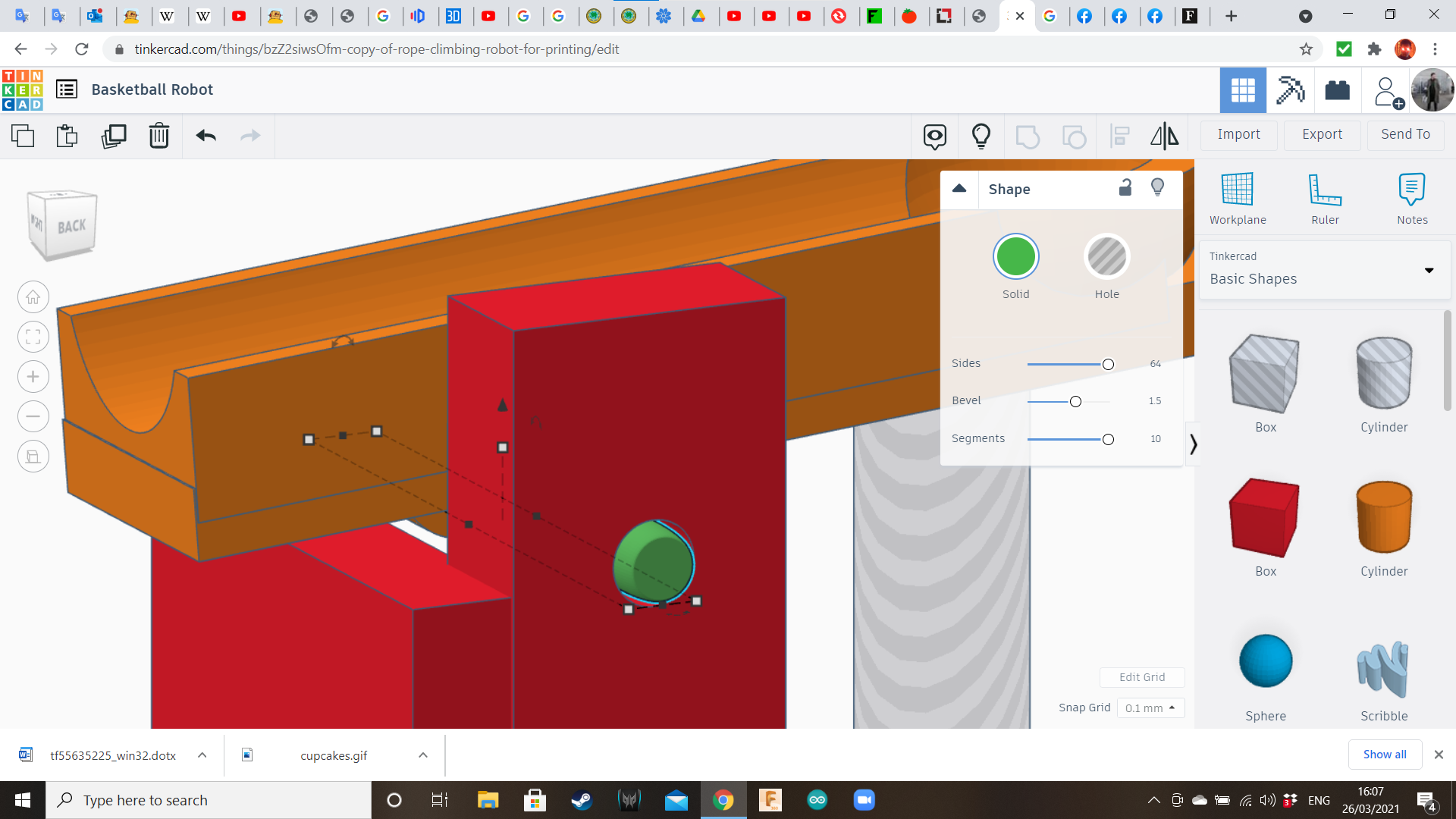Click the Mirror objects icon

pos(1164,136)
